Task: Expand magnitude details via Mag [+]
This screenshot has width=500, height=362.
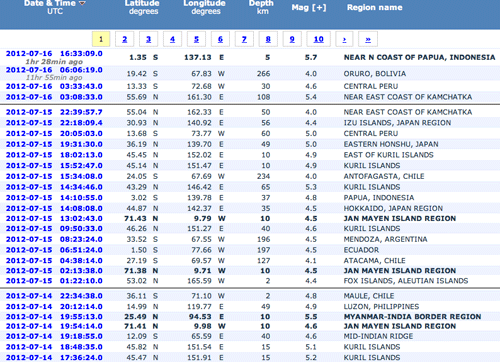Action: (x=309, y=7)
